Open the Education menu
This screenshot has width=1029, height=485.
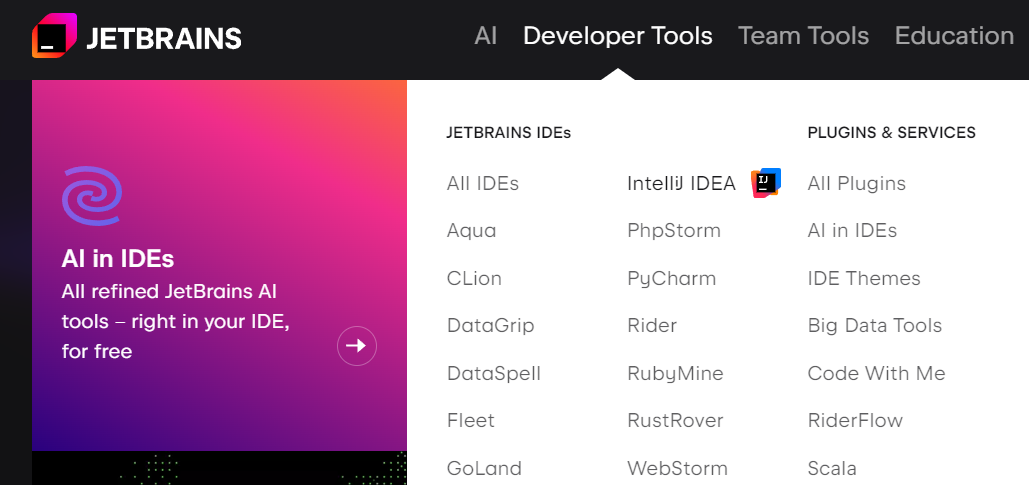[x=954, y=35]
